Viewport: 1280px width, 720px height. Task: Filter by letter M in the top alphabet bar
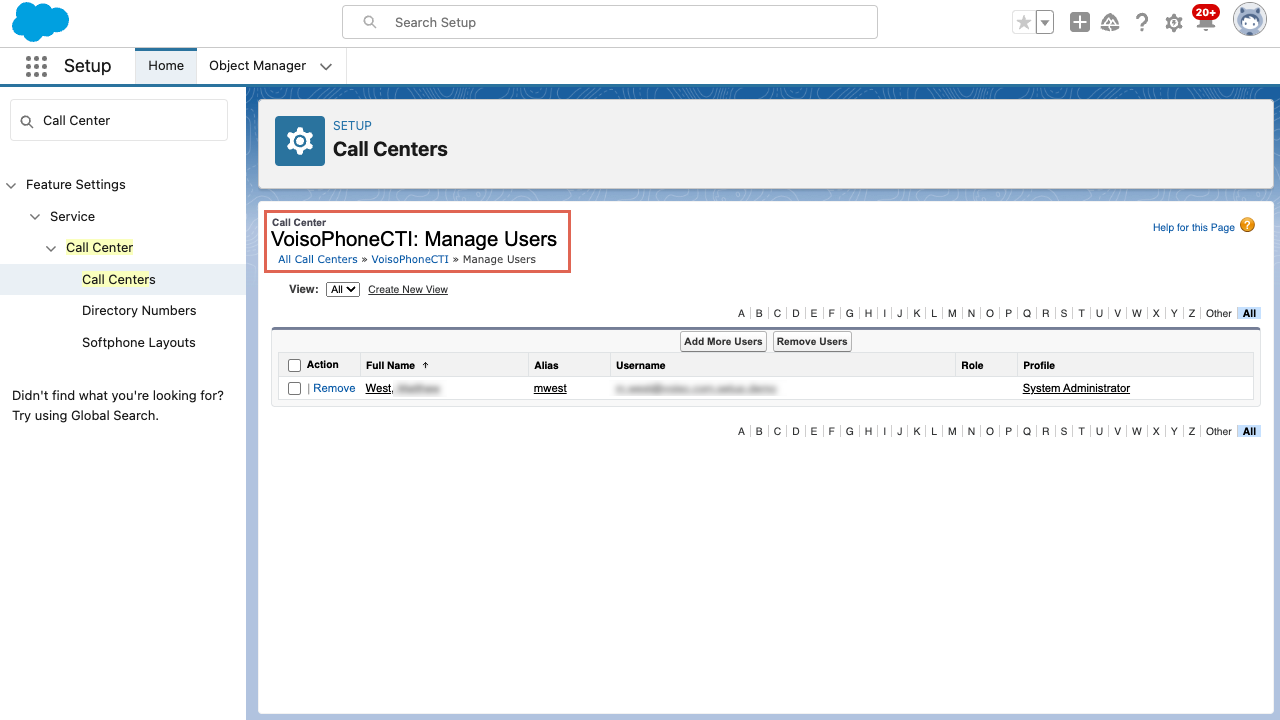click(x=952, y=313)
